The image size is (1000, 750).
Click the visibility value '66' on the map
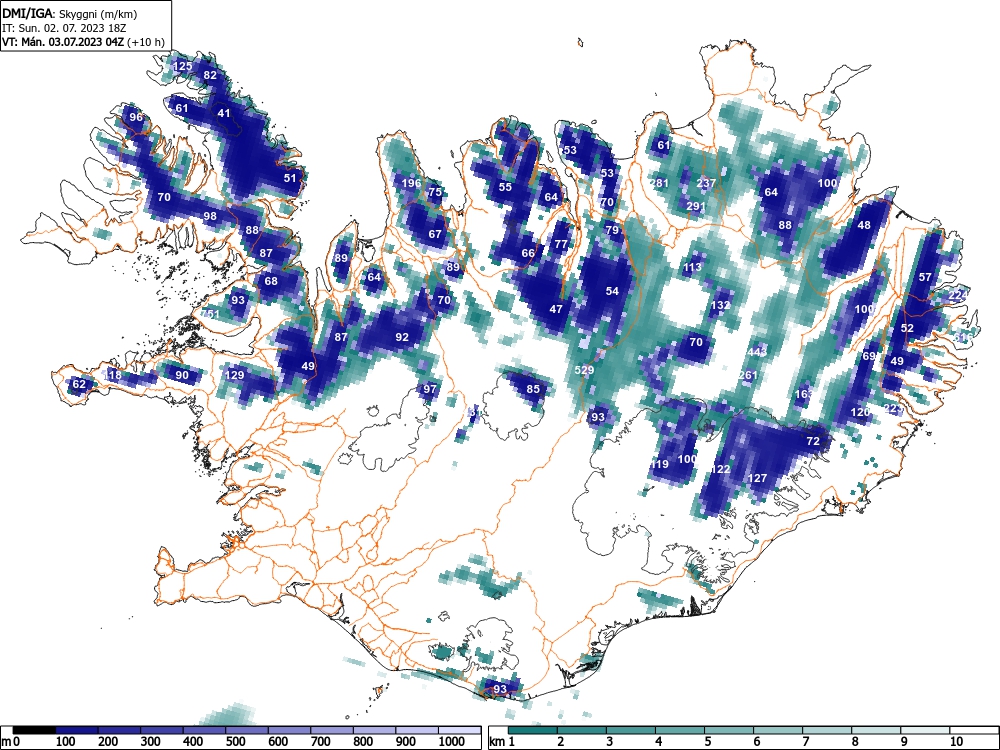(x=528, y=253)
